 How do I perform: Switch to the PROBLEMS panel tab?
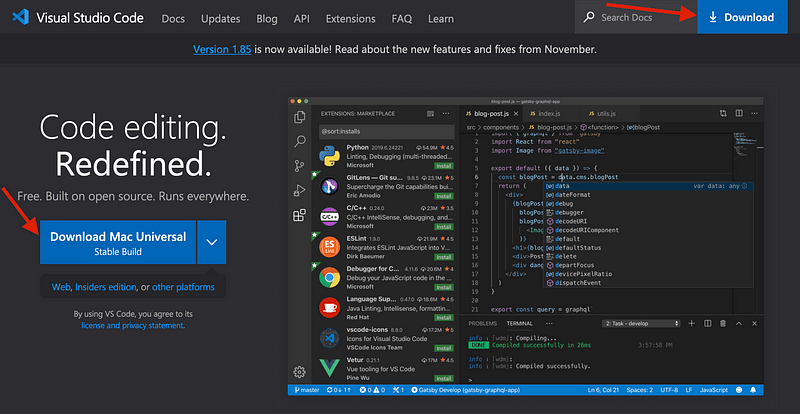[483, 324]
